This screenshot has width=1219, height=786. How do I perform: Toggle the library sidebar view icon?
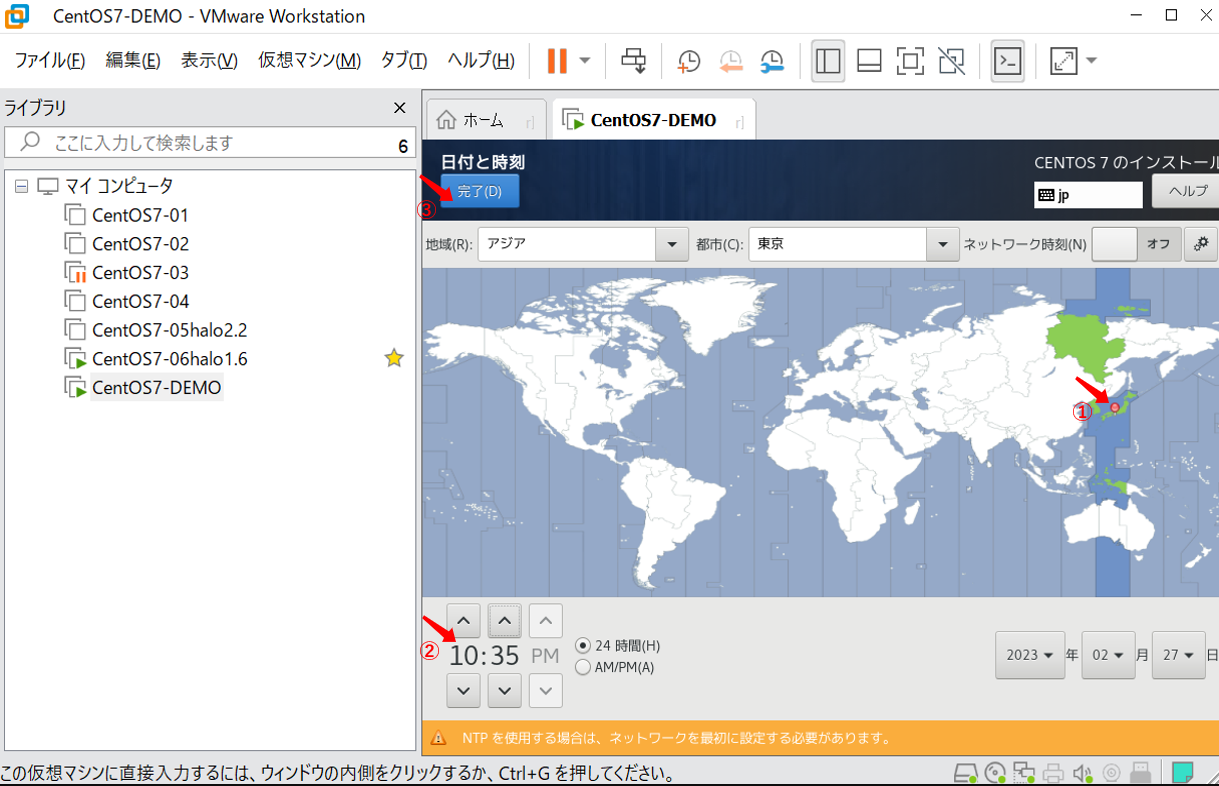pyautogui.click(x=828, y=61)
